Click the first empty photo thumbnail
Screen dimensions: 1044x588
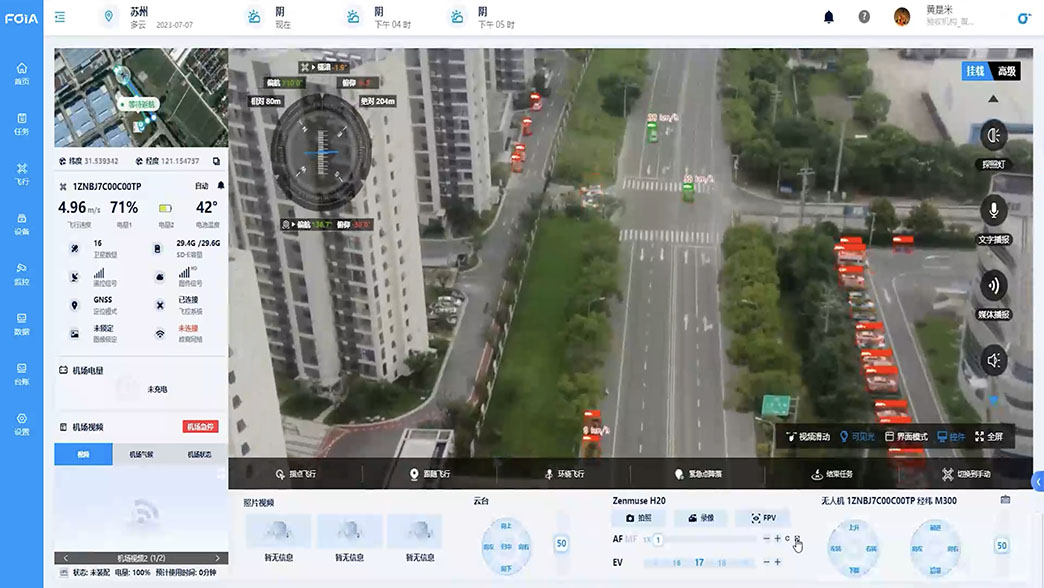pyautogui.click(x=276, y=531)
